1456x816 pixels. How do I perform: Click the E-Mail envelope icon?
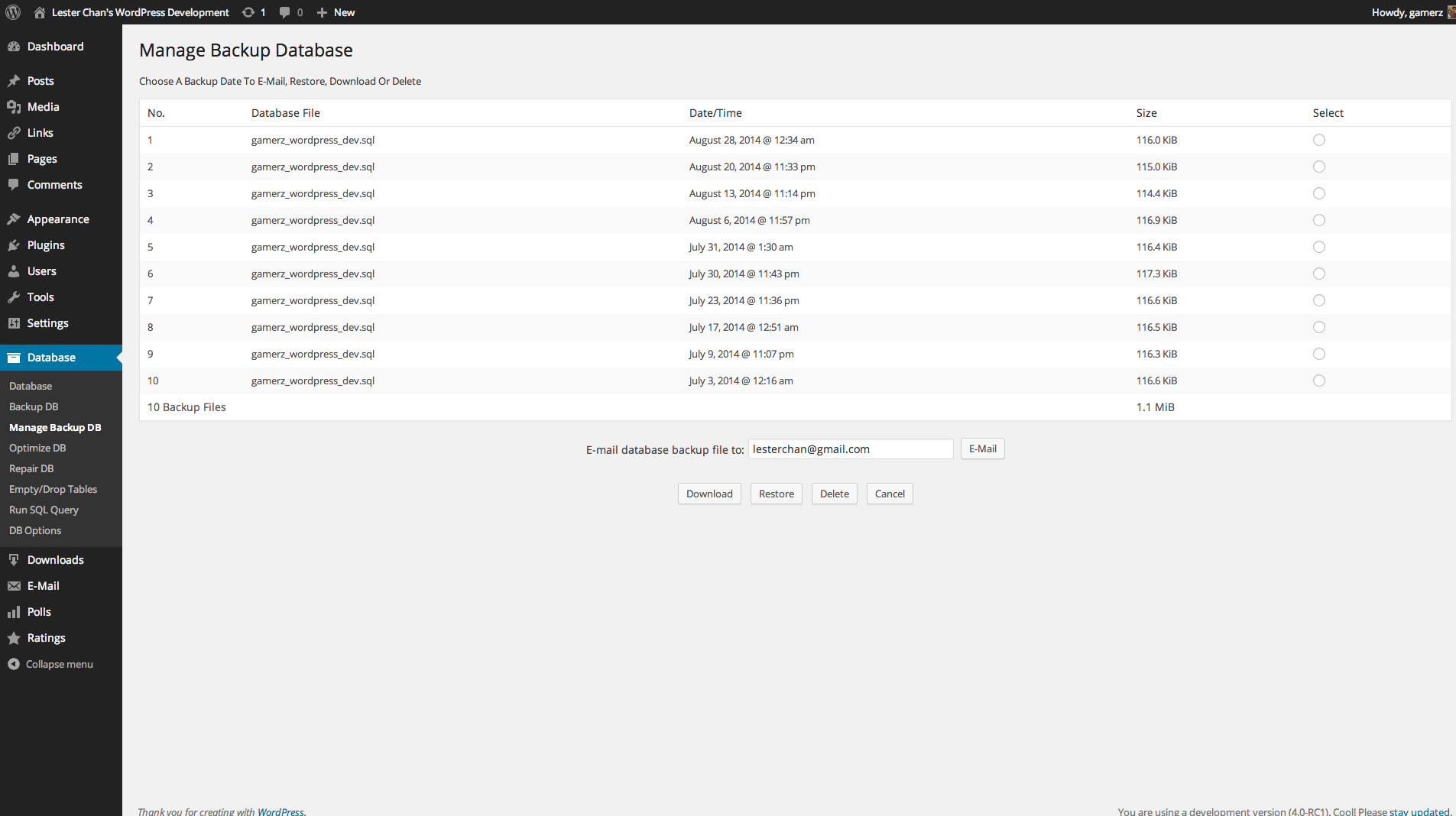click(14, 586)
